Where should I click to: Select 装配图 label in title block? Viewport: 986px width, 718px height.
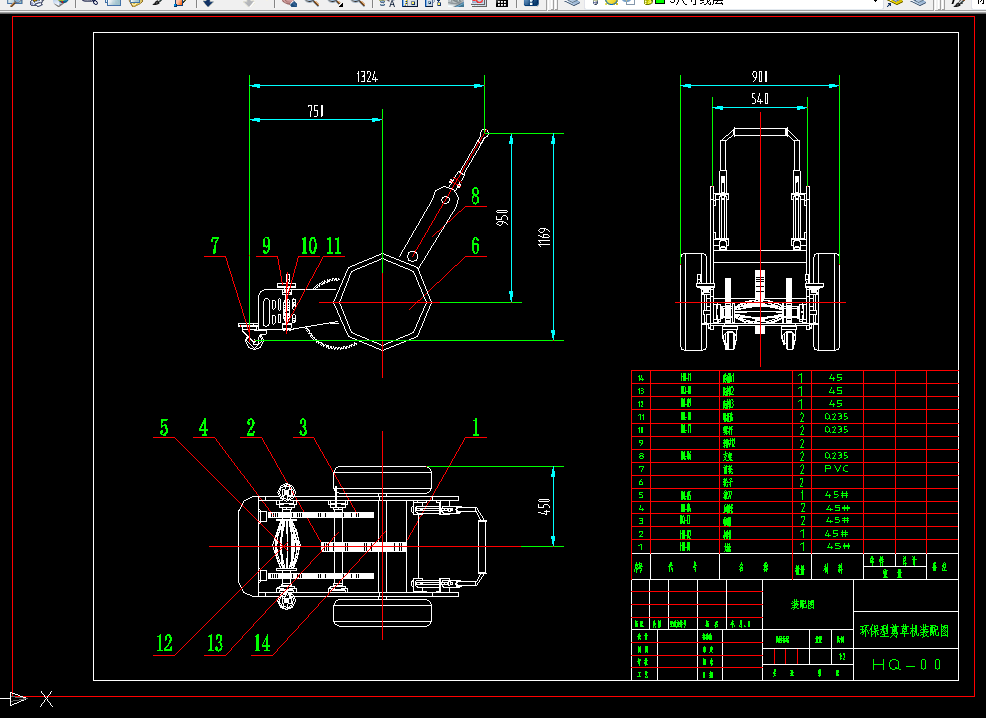click(803, 604)
